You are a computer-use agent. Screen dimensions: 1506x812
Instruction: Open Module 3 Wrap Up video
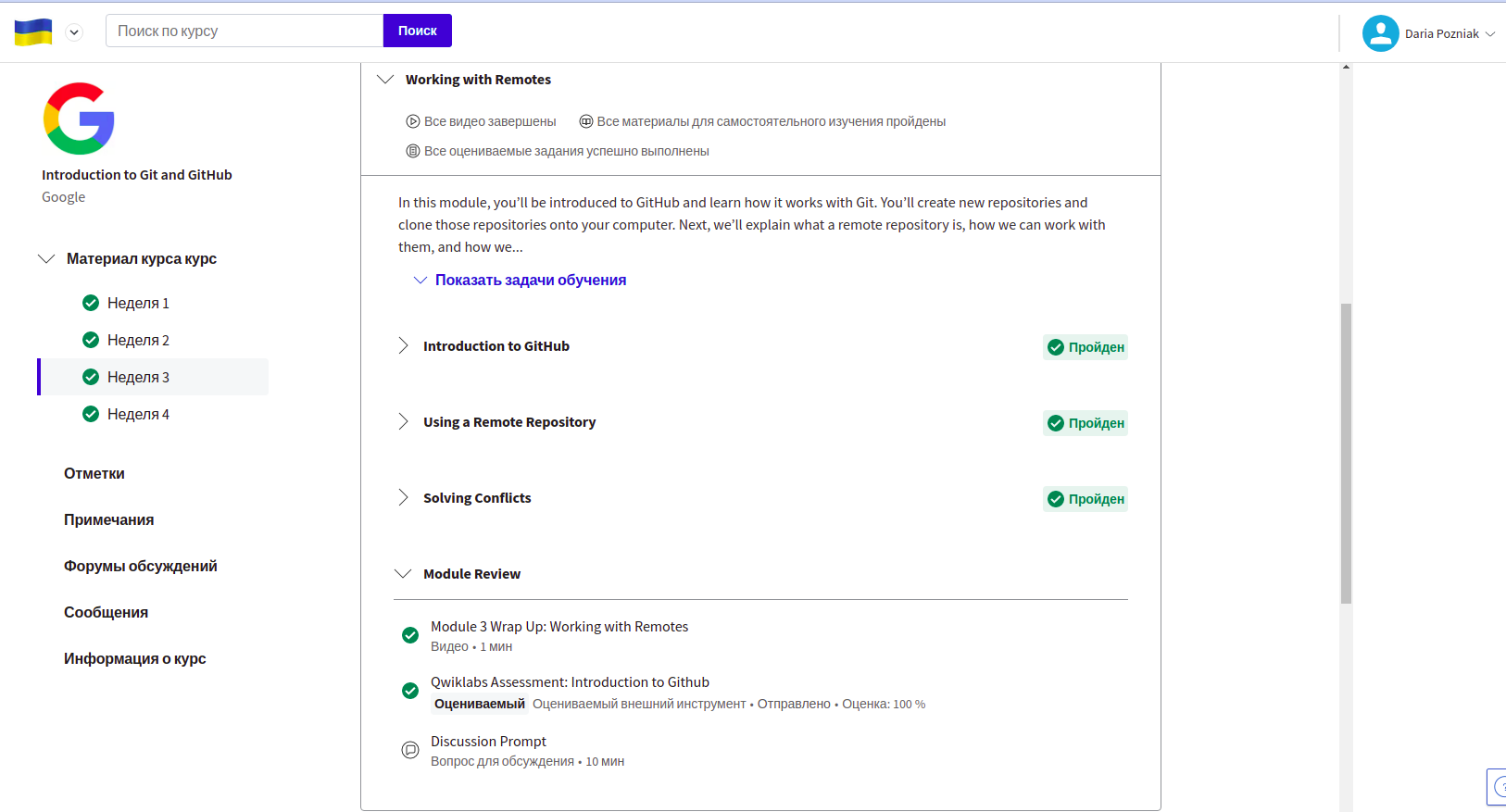click(x=559, y=627)
